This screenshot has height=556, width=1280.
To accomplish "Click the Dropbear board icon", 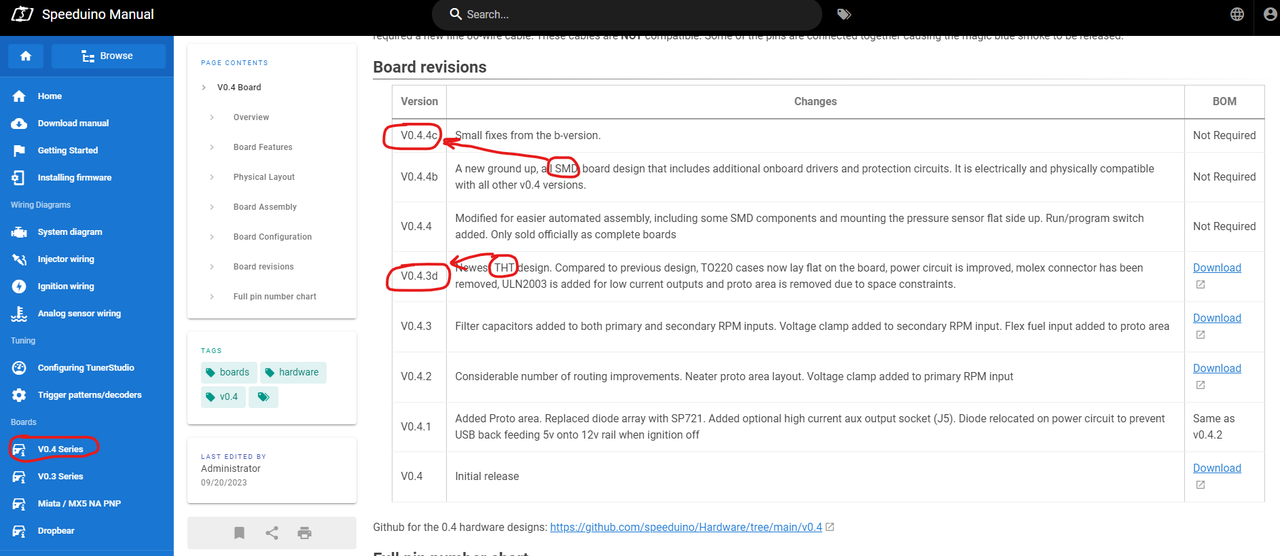I will 18,530.
